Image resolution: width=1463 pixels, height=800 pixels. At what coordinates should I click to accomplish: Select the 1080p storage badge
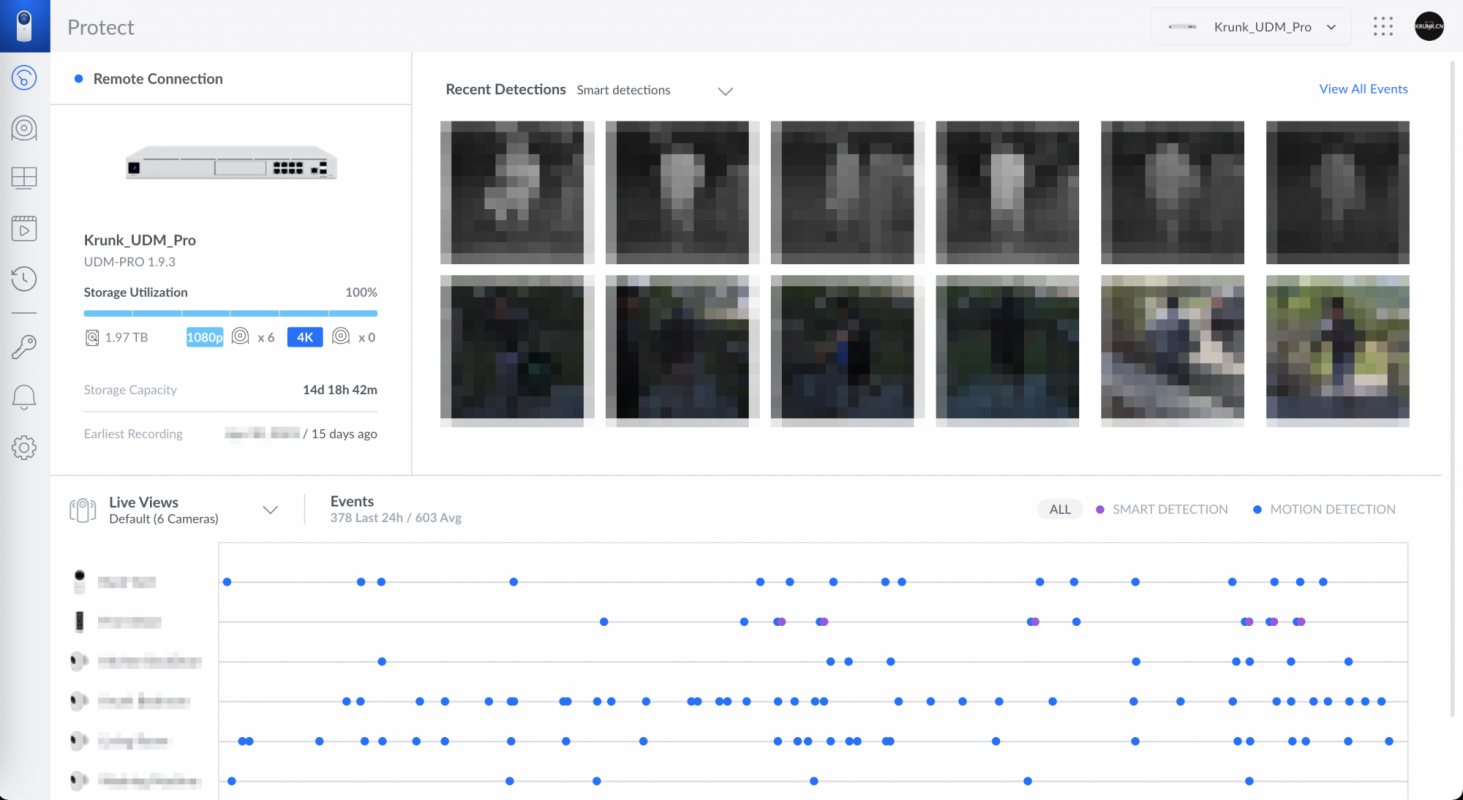tap(205, 337)
